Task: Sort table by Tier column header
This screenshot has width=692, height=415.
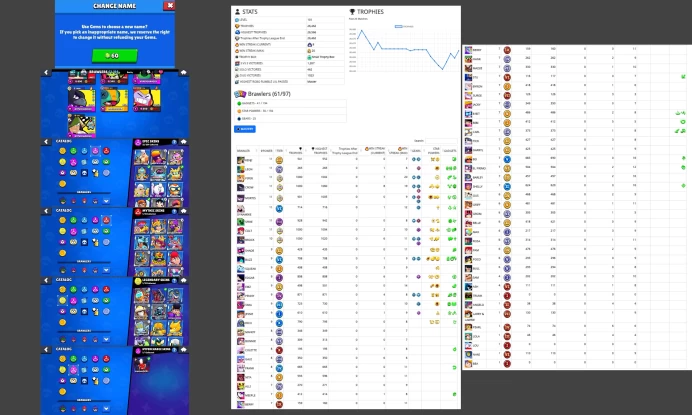Action: click(x=279, y=151)
